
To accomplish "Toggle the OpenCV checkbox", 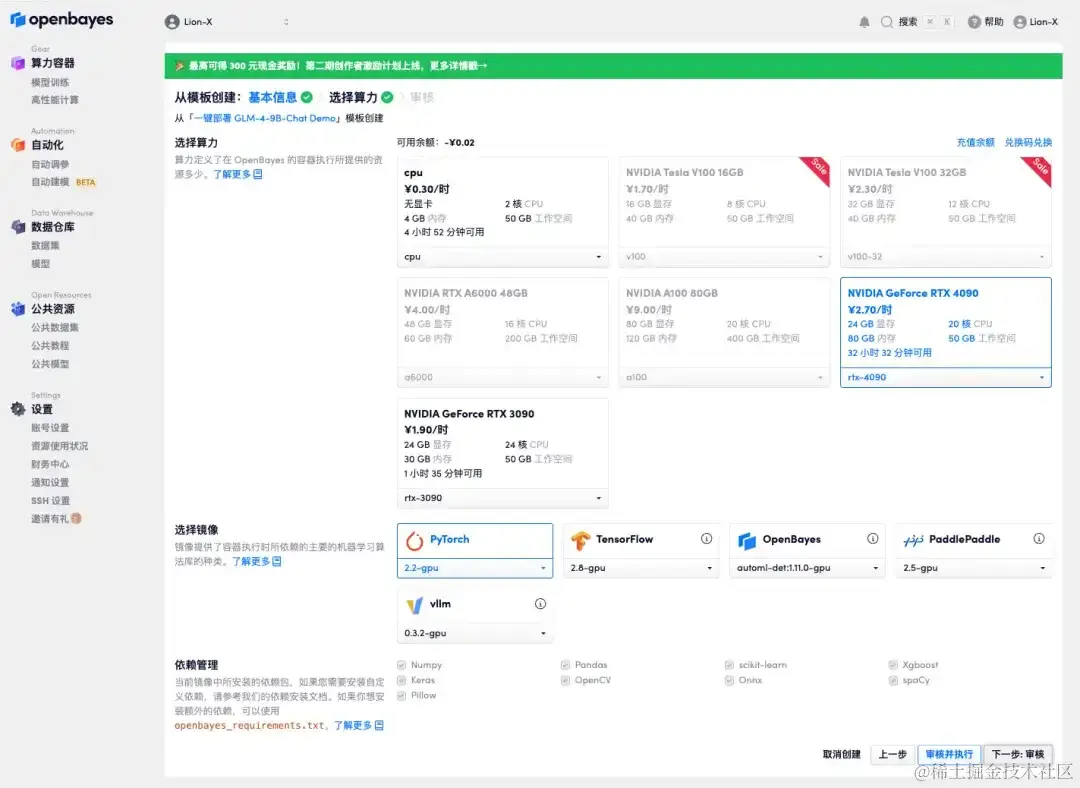I will (x=565, y=681).
